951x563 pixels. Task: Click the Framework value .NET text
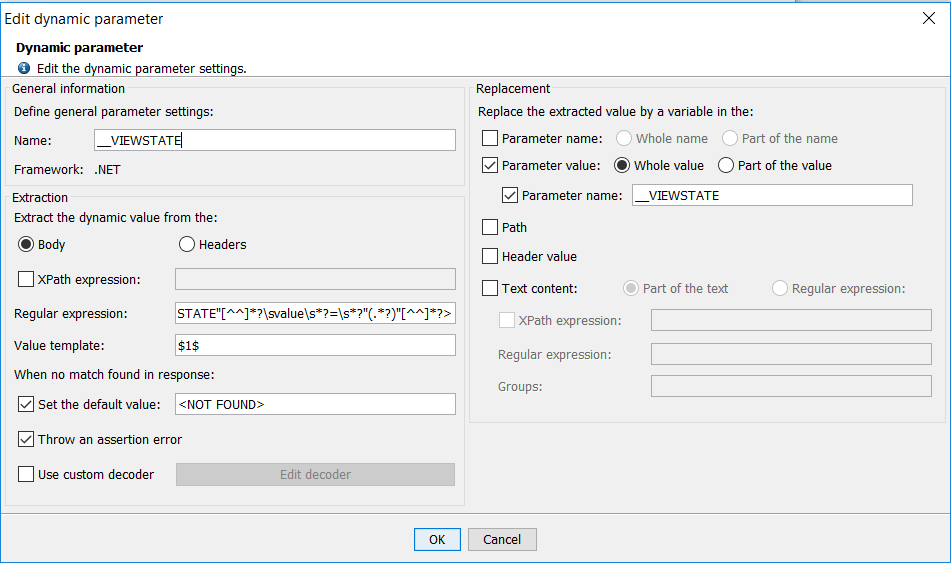pos(107,169)
